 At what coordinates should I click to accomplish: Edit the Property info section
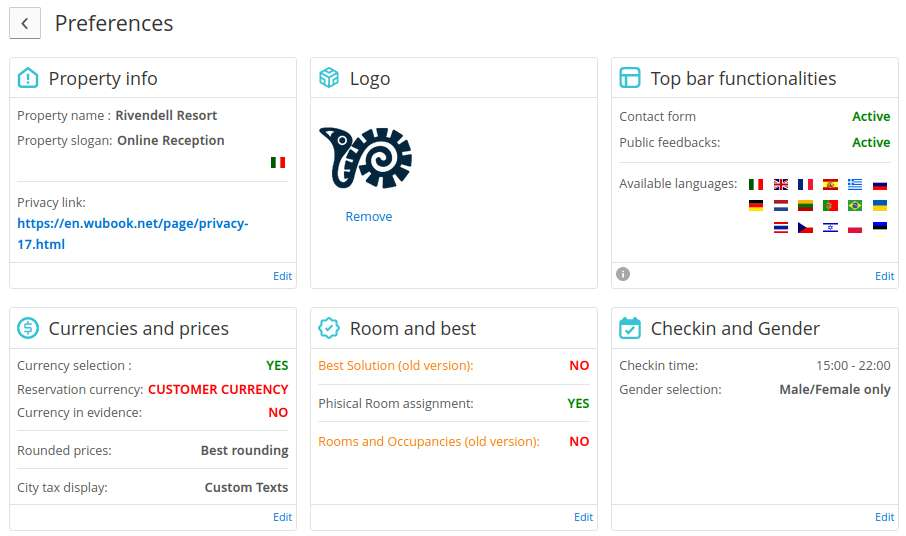pos(283,276)
